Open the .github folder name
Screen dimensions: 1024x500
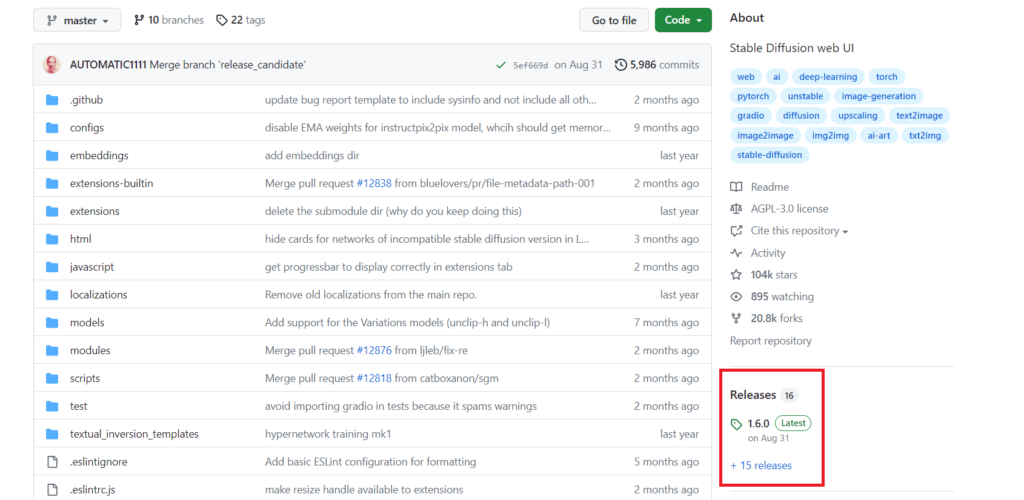86,101
